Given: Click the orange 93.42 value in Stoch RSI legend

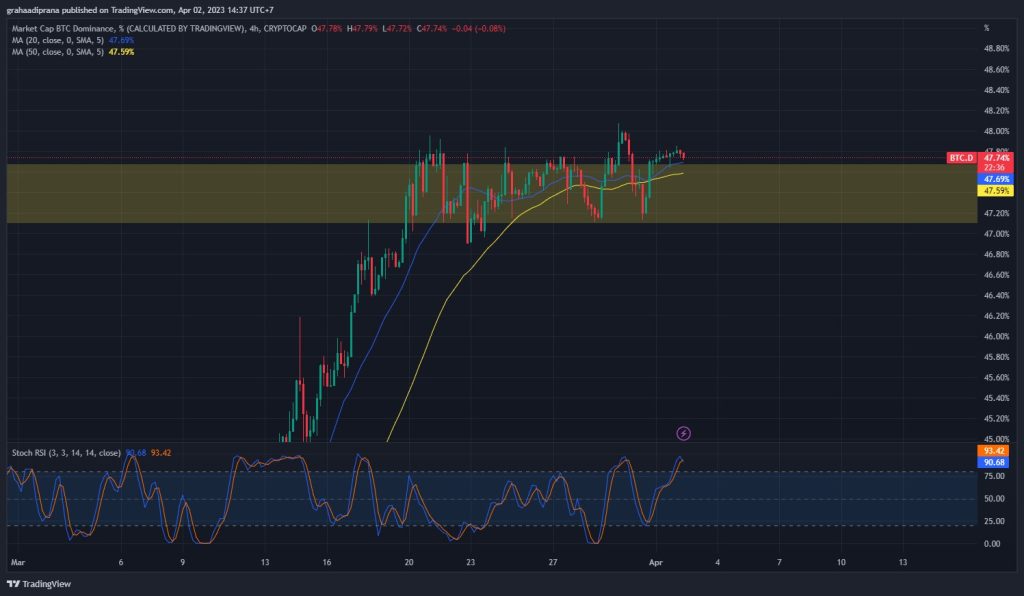Looking at the screenshot, I should coord(161,452).
